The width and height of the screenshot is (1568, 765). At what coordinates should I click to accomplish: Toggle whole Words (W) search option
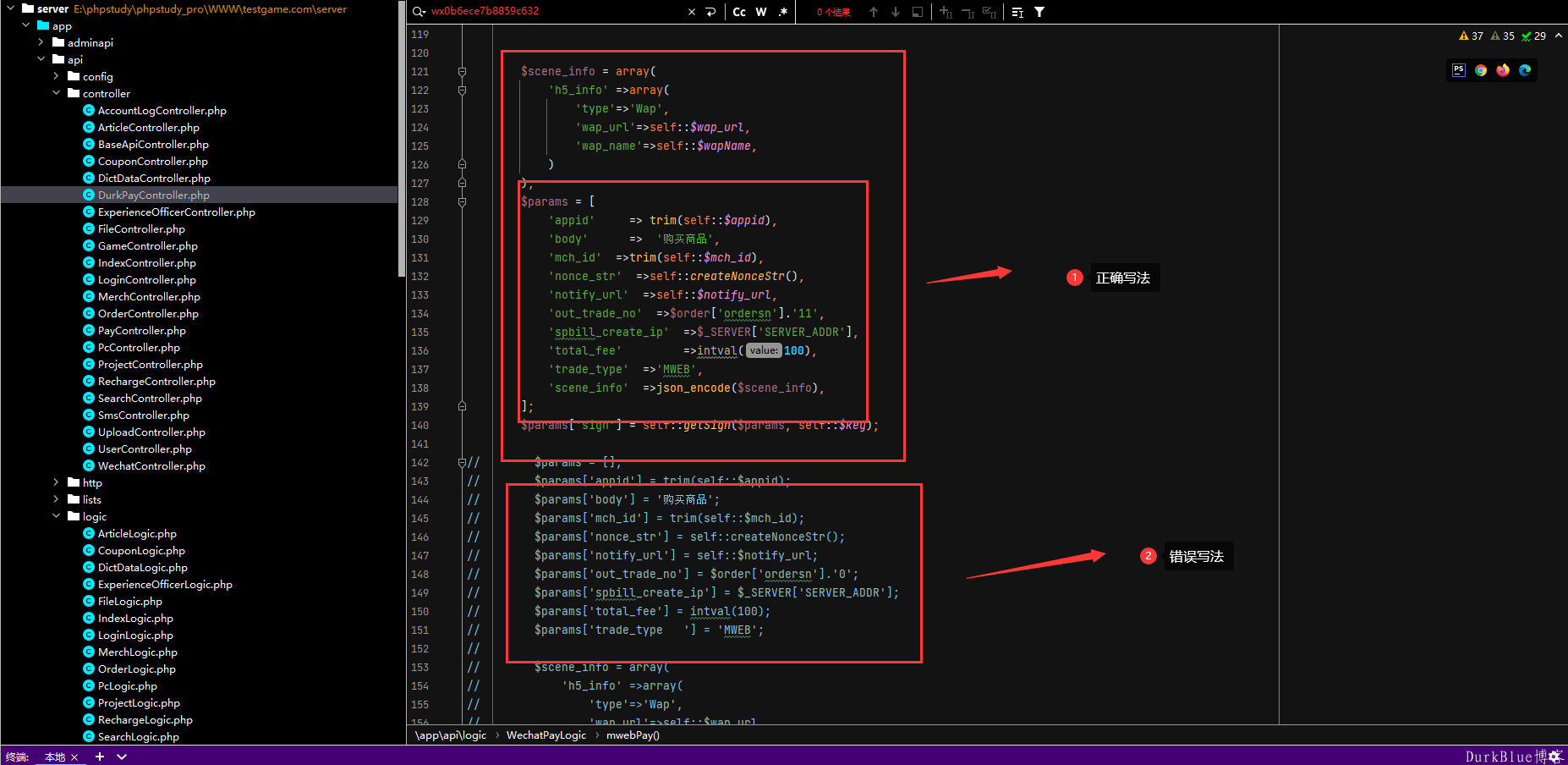[x=761, y=12]
